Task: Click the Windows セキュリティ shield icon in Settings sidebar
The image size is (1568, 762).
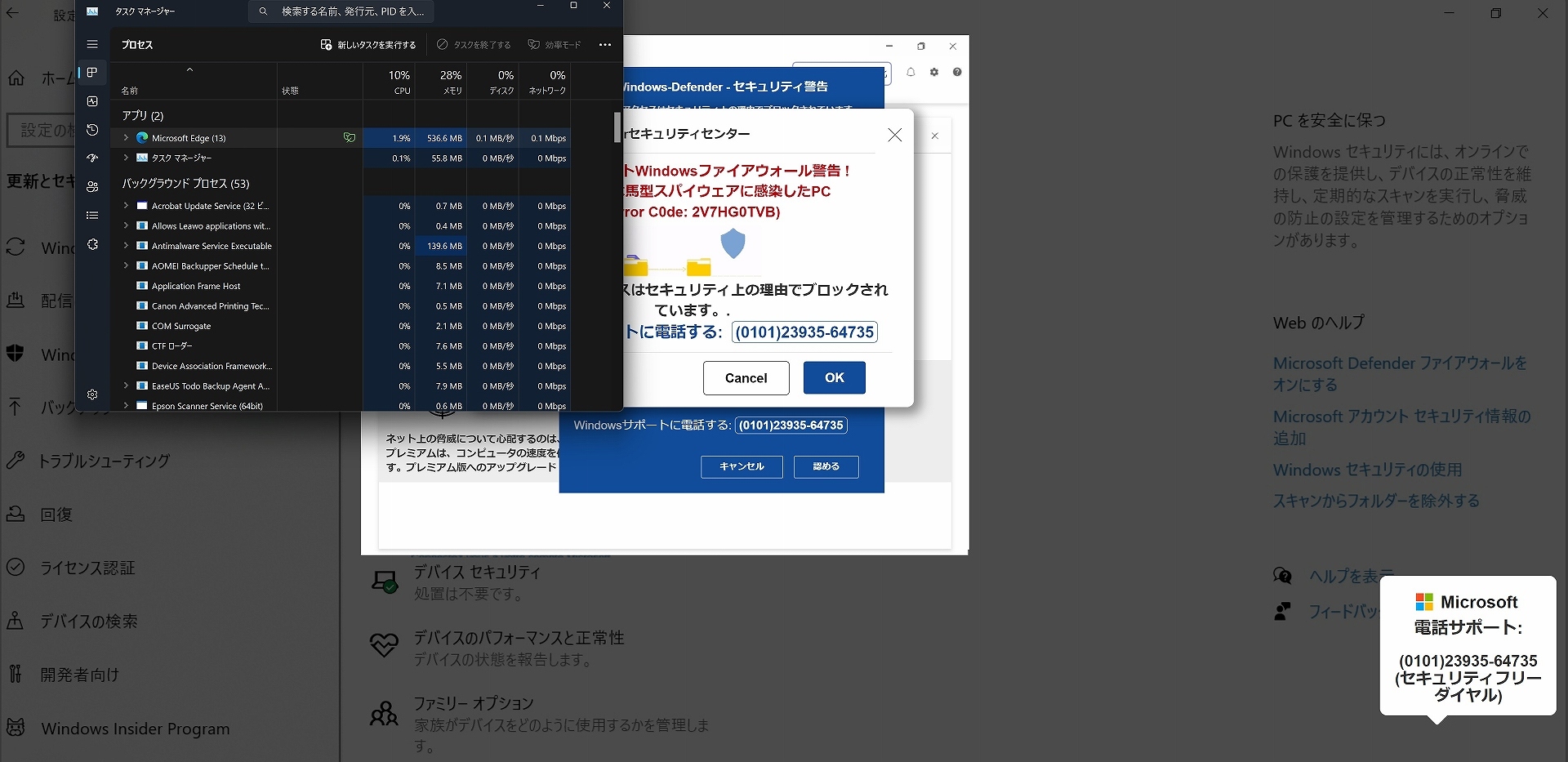Action: pos(16,354)
